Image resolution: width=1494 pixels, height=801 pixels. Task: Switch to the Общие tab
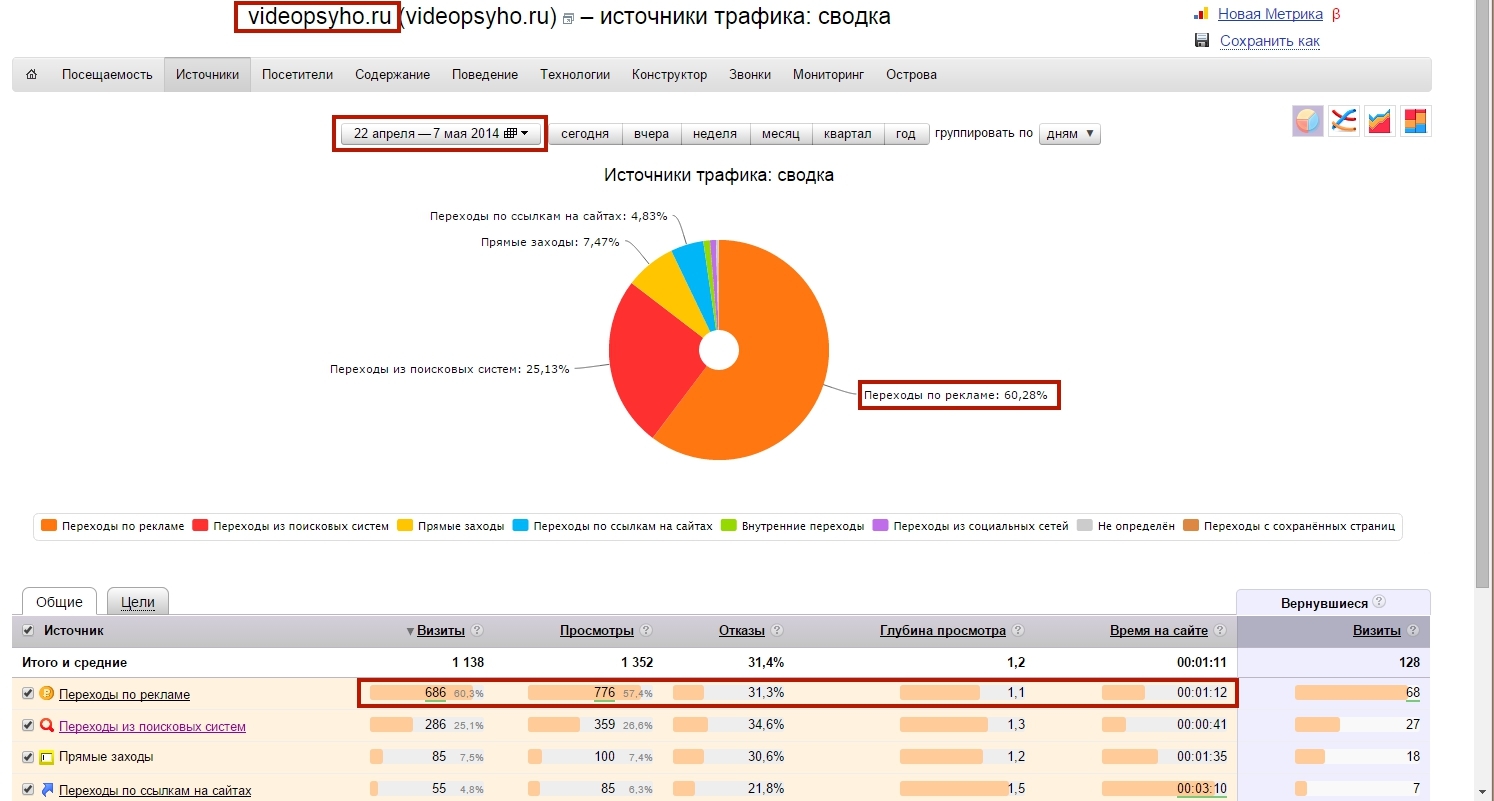[59, 602]
